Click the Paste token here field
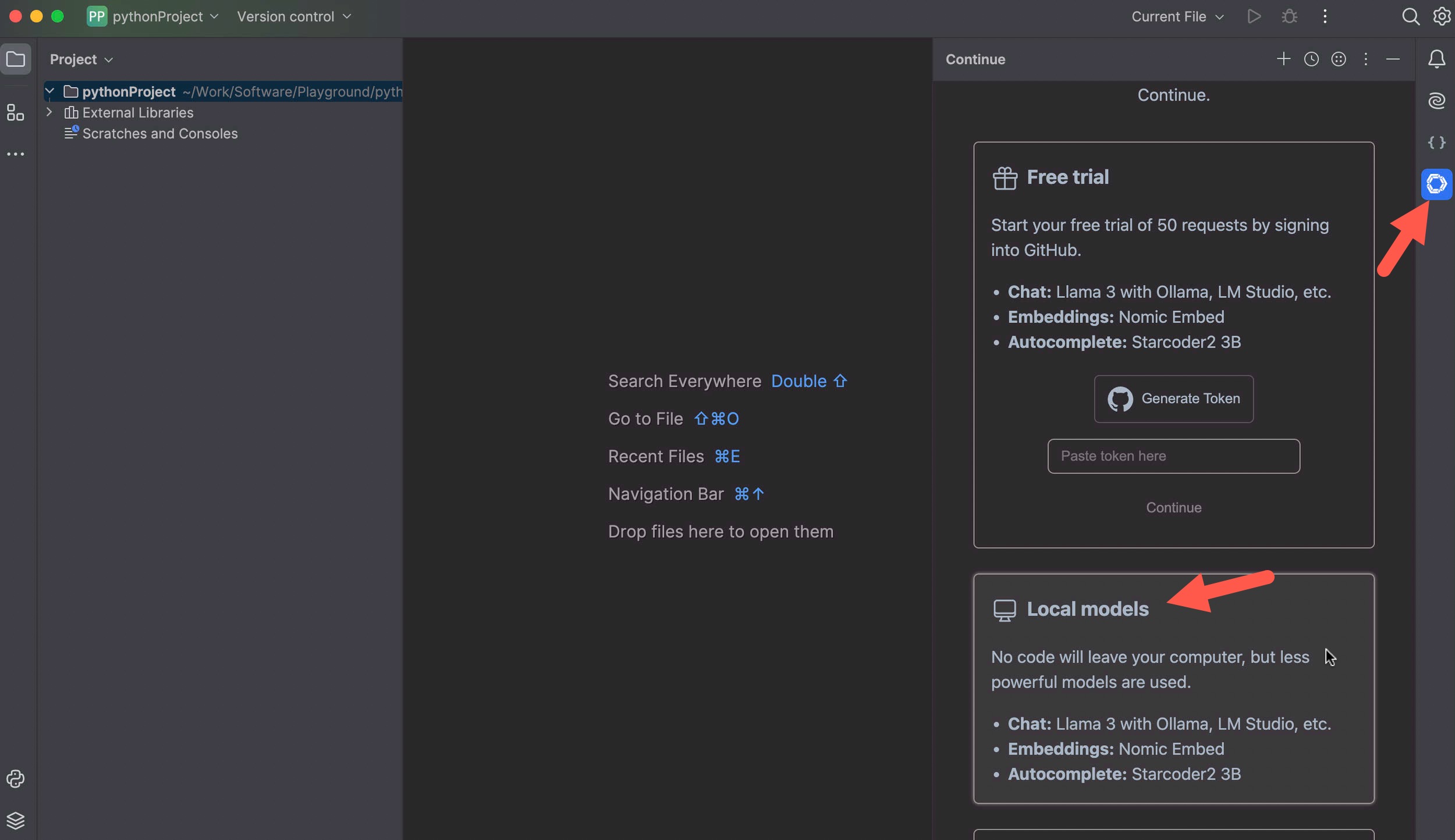1455x840 pixels. click(1173, 456)
